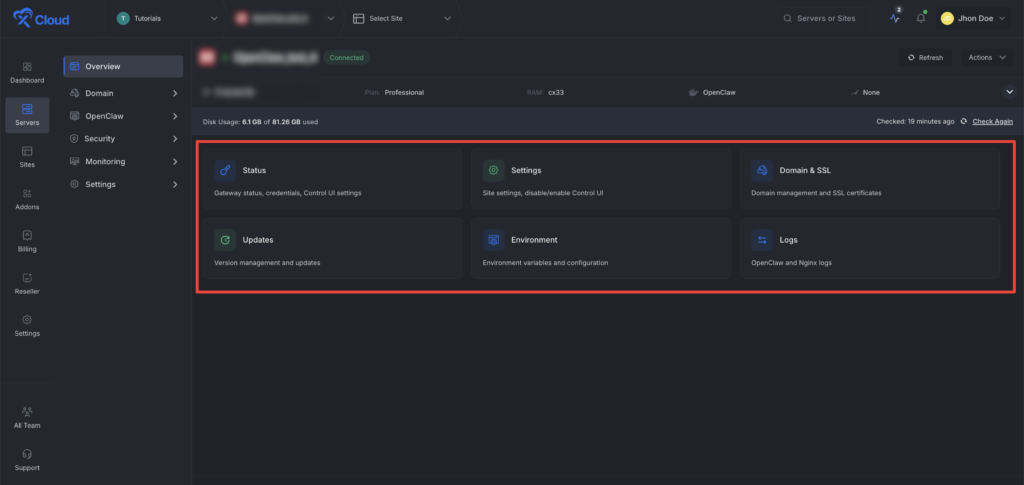Expand the server details chevron
1024x485 pixels.
click(x=1008, y=92)
